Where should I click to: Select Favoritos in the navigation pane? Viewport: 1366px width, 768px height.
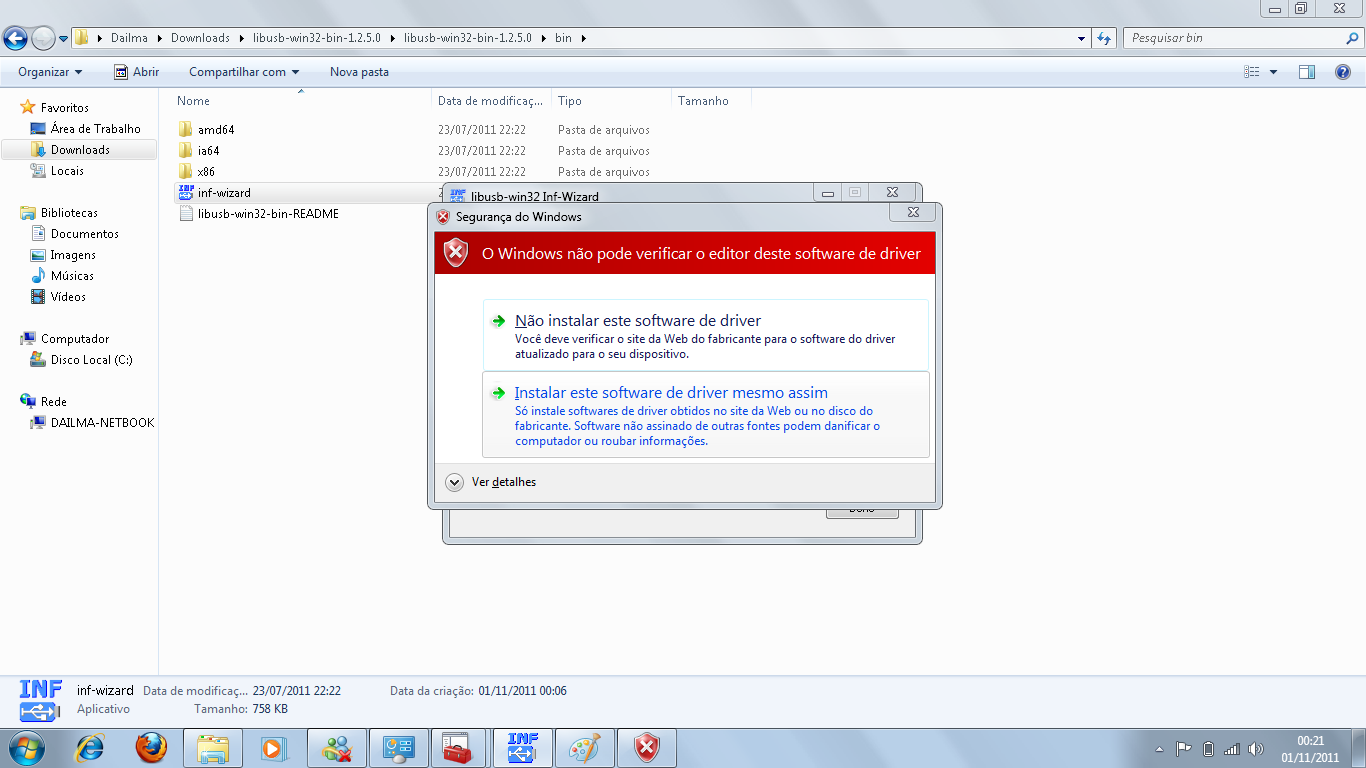[x=64, y=108]
